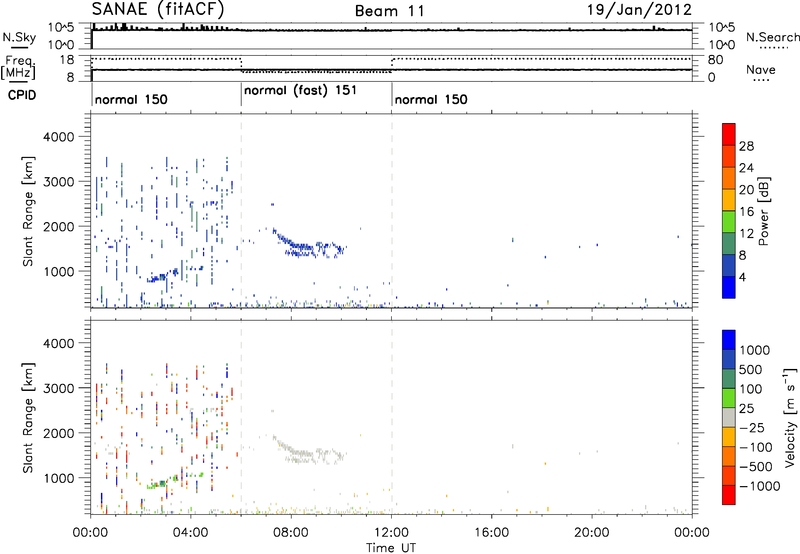
Task: Click the Velocity [m s-1] colorbar title
Action: tap(790, 417)
